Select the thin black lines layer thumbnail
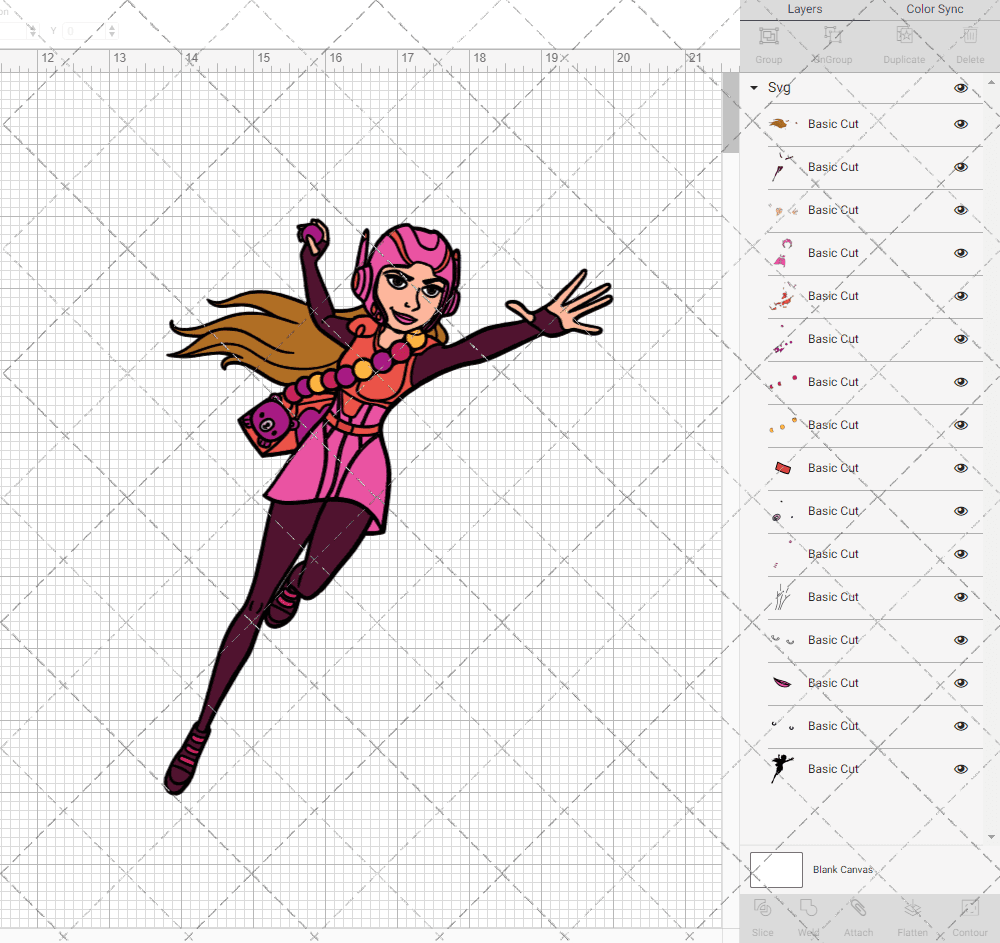This screenshot has height=943, width=1000. tap(783, 597)
